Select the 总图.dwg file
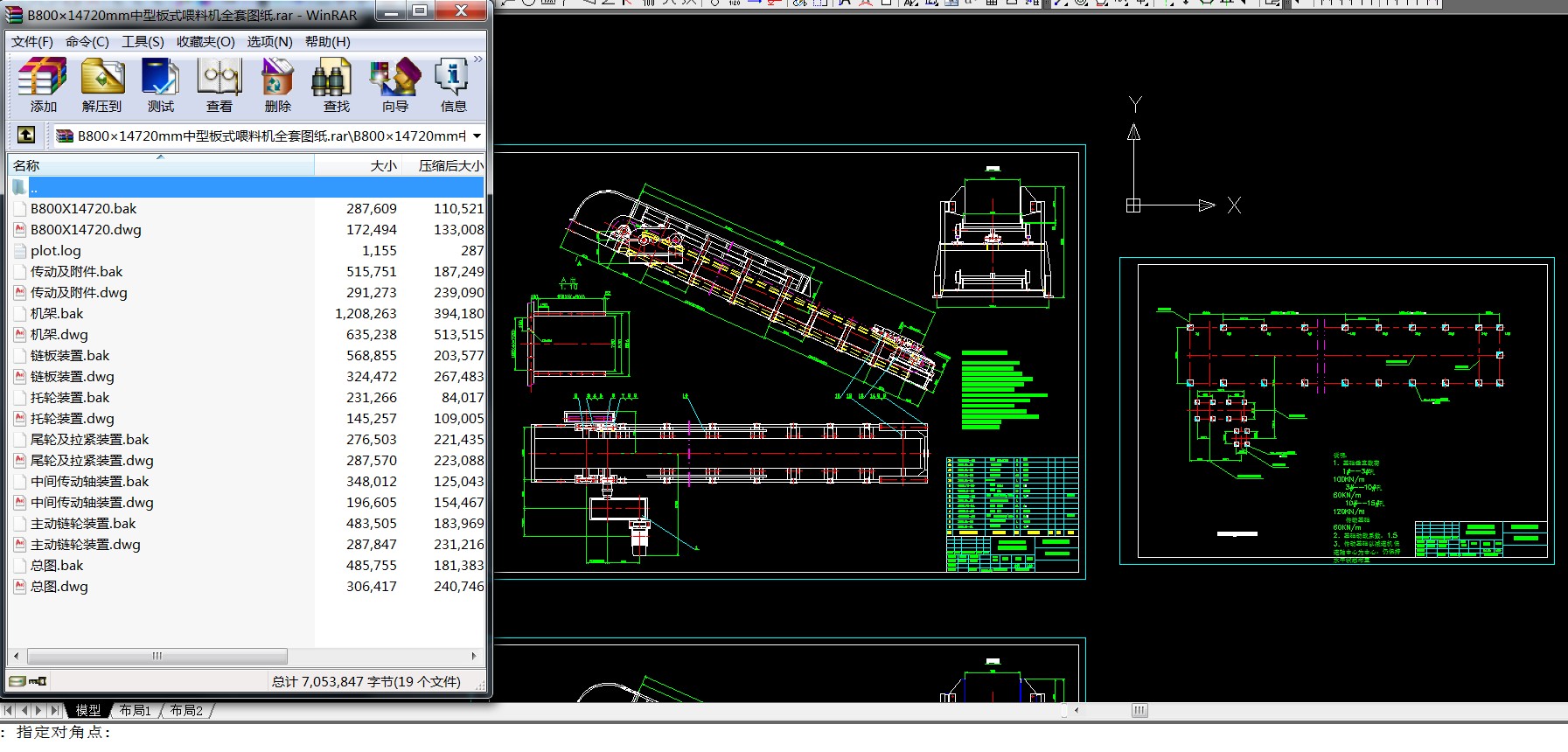The image size is (1568, 752). [59, 586]
